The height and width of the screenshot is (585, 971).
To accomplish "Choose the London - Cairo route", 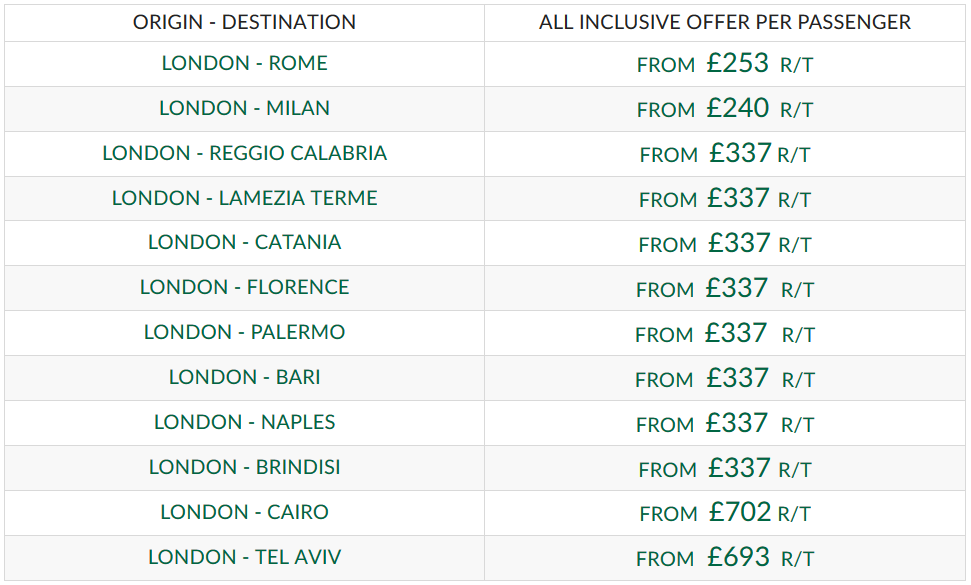I will tap(244, 512).
